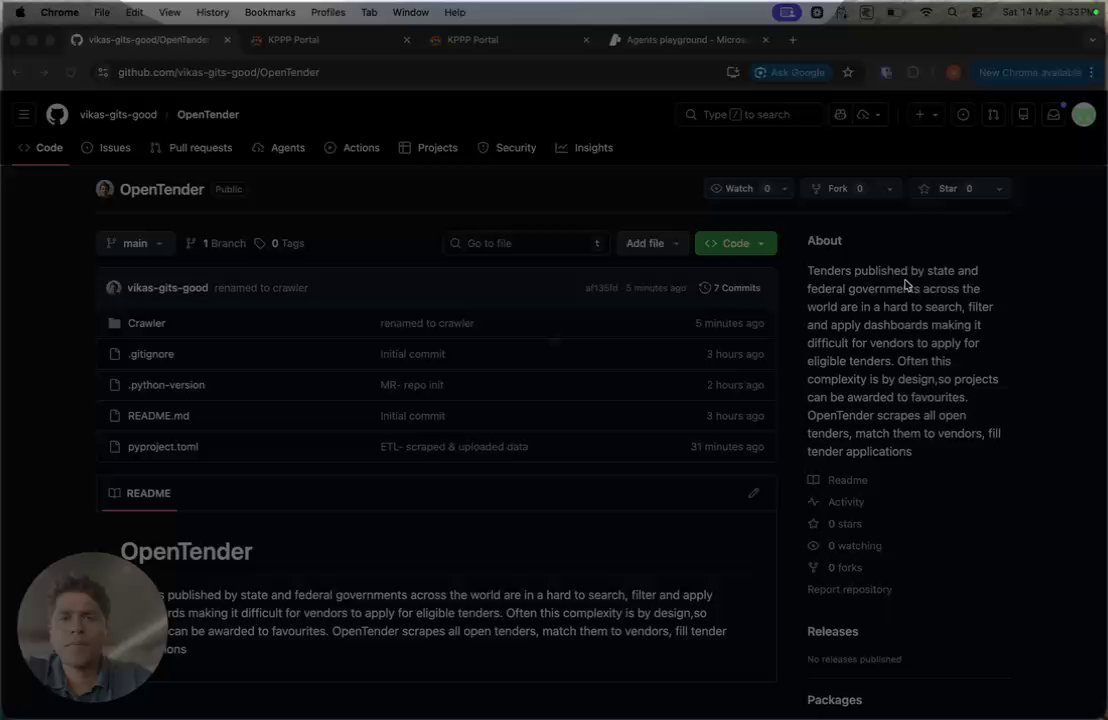The height and width of the screenshot is (720, 1108).
Task: Click the GitHub Octocat logo
Action: [x=57, y=114]
